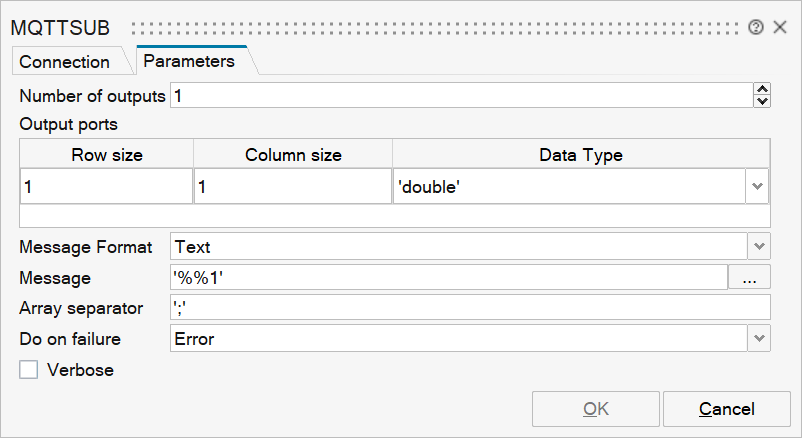Close the MQTTSUB dialog
Image resolution: width=802 pixels, height=438 pixels.
(780, 27)
